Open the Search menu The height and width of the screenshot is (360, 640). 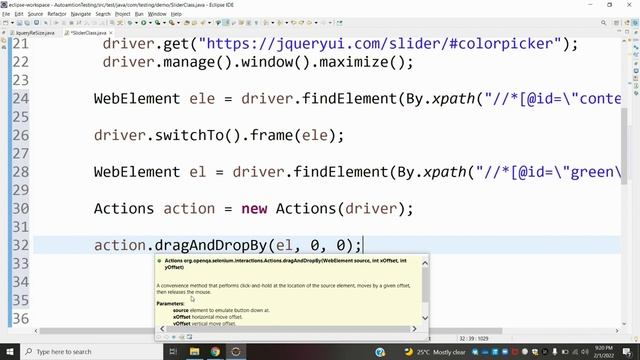(x=103, y=14)
